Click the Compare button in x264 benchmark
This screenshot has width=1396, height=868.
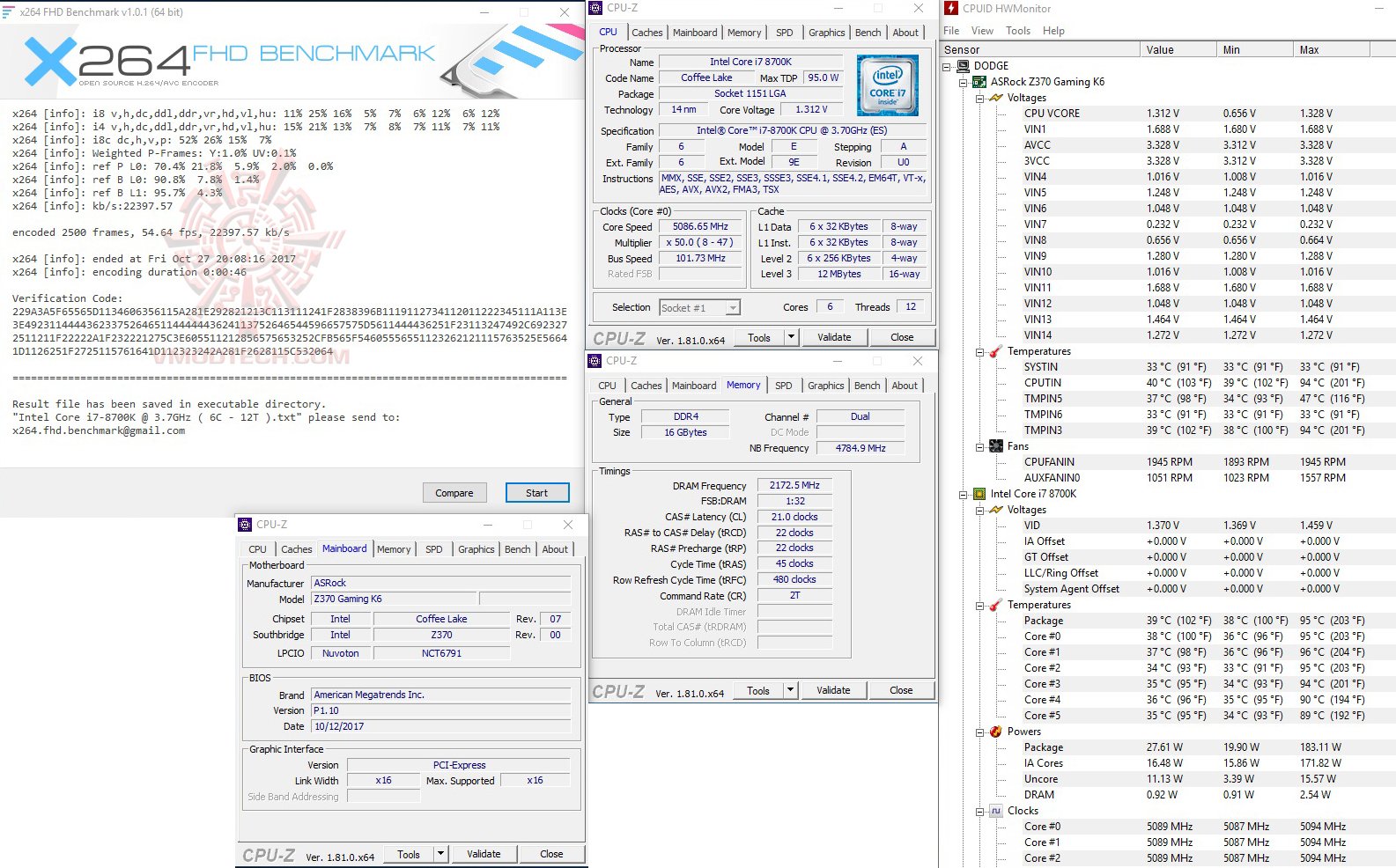[454, 493]
